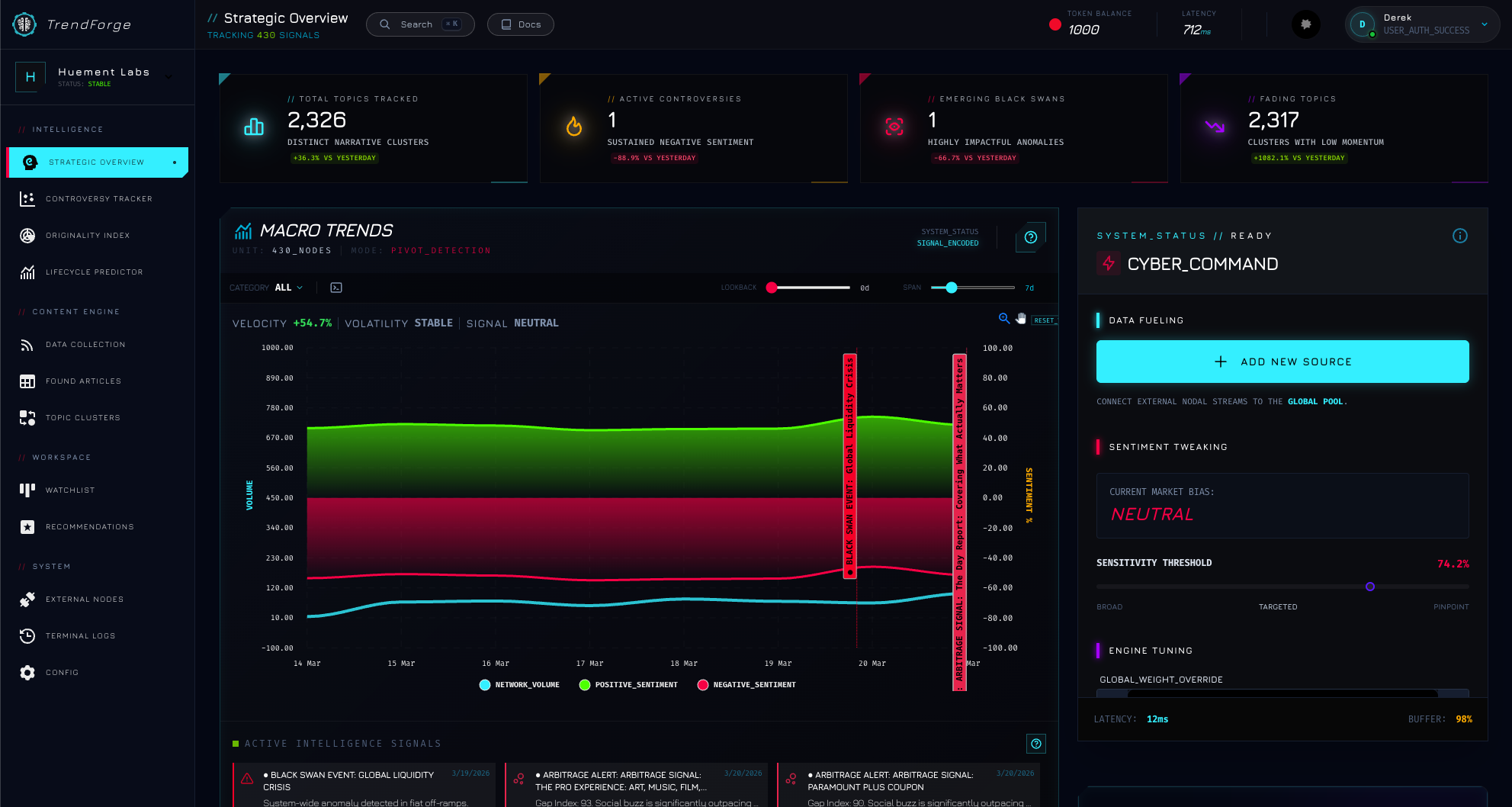
Task: Toggle Negative_Sentiment series in legend
Action: 746,685
